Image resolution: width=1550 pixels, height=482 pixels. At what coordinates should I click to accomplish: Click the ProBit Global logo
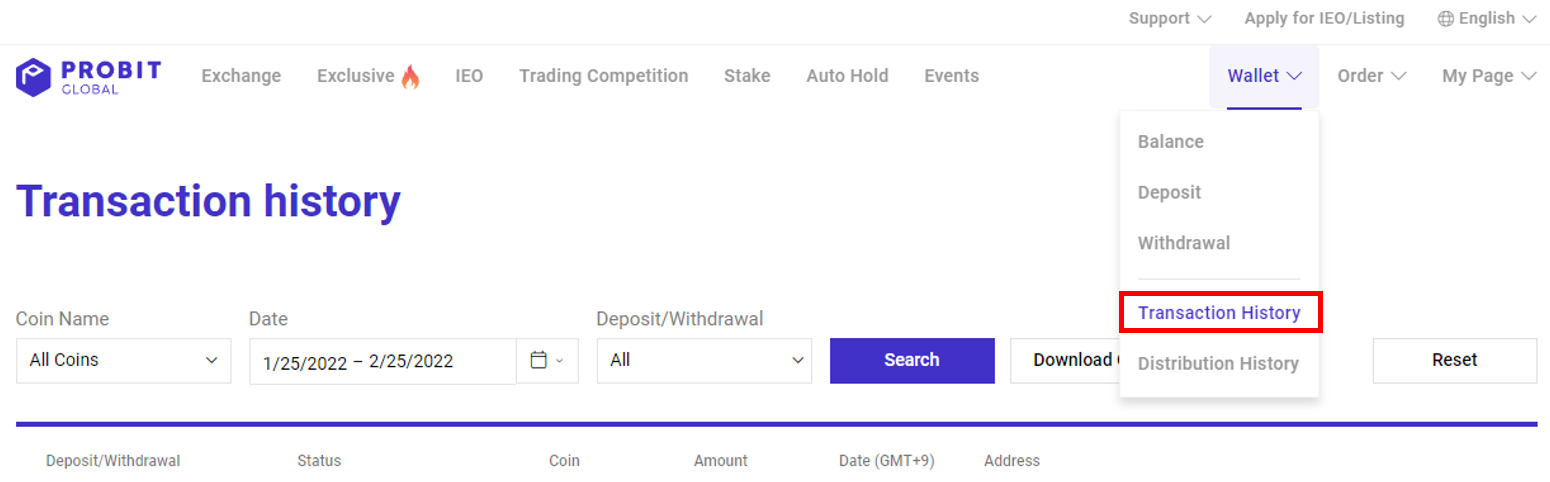(88, 77)
